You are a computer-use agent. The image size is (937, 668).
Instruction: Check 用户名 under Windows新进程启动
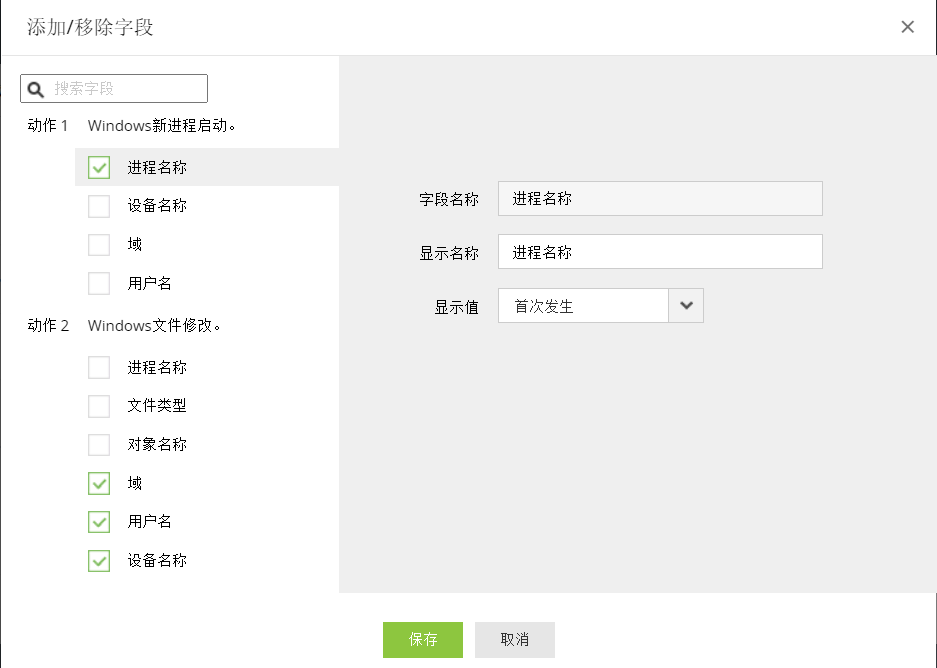click(99, 283)
